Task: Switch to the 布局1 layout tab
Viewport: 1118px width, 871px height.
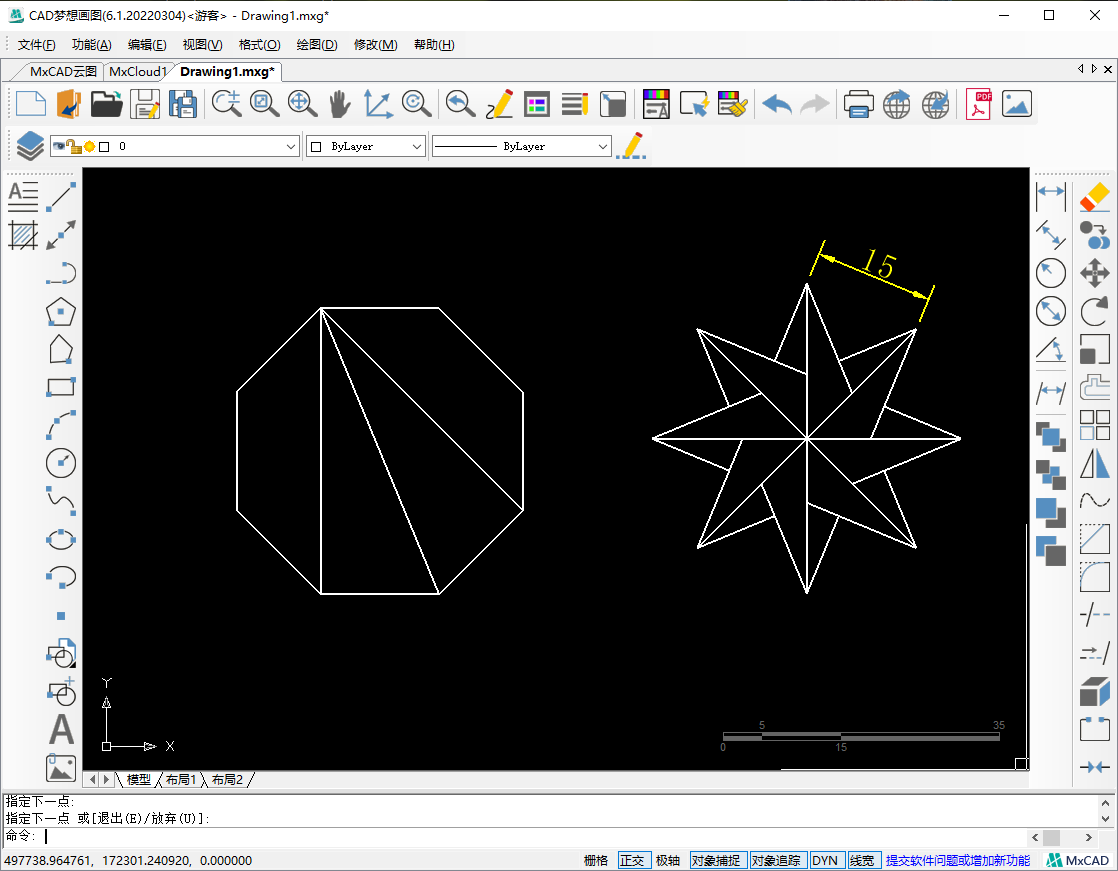Action: tap(180, 779)
